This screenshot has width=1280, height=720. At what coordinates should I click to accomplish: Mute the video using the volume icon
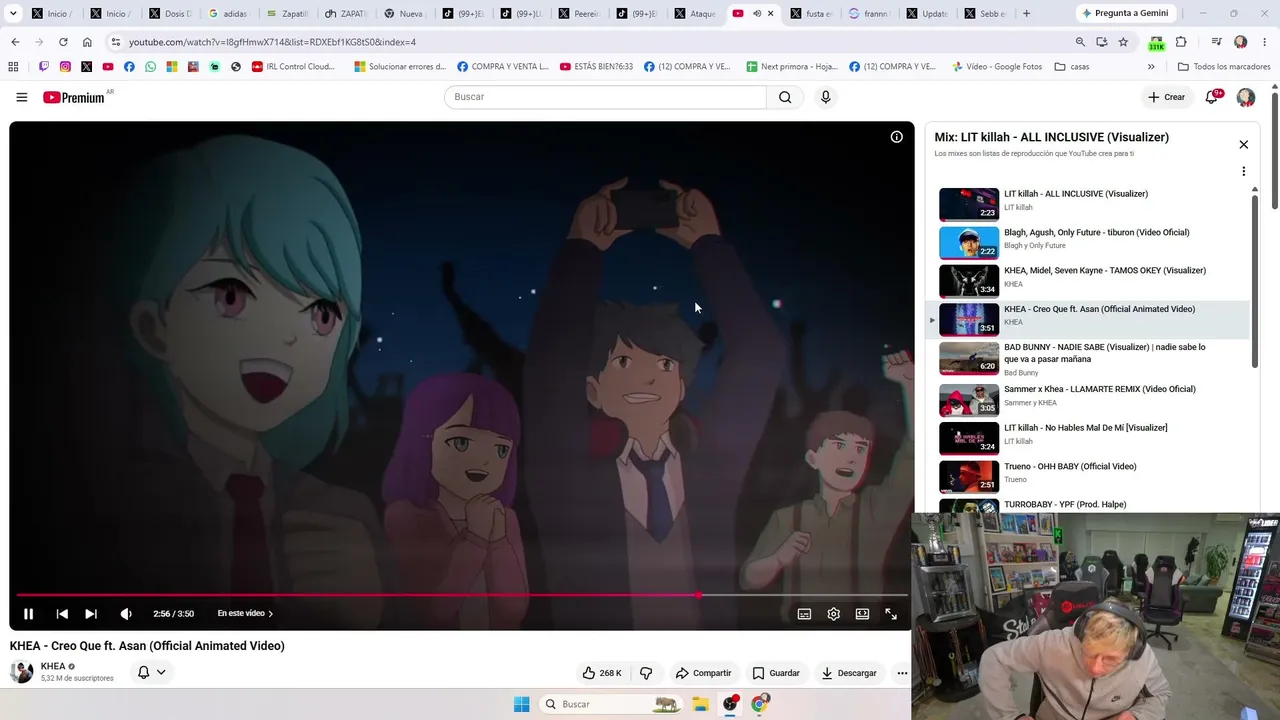126,614
